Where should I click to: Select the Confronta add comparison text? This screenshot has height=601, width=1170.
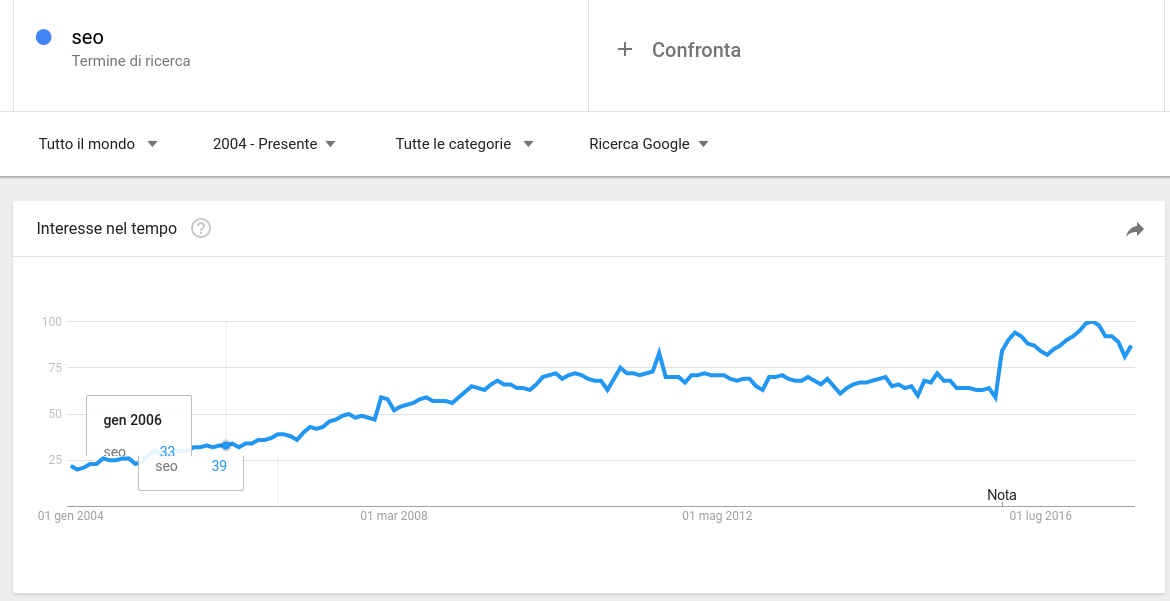click(x=696, y=50)
